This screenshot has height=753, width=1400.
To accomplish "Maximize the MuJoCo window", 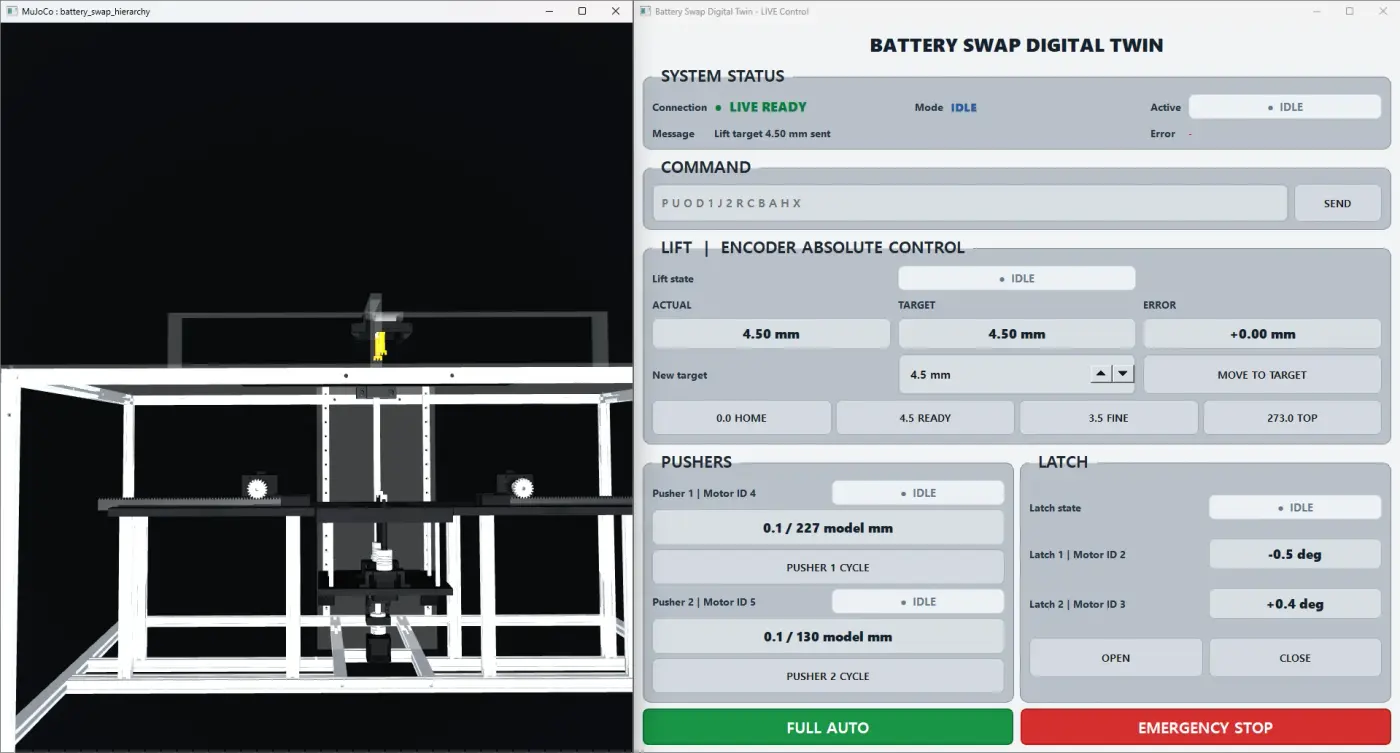I will click(582, 11).
